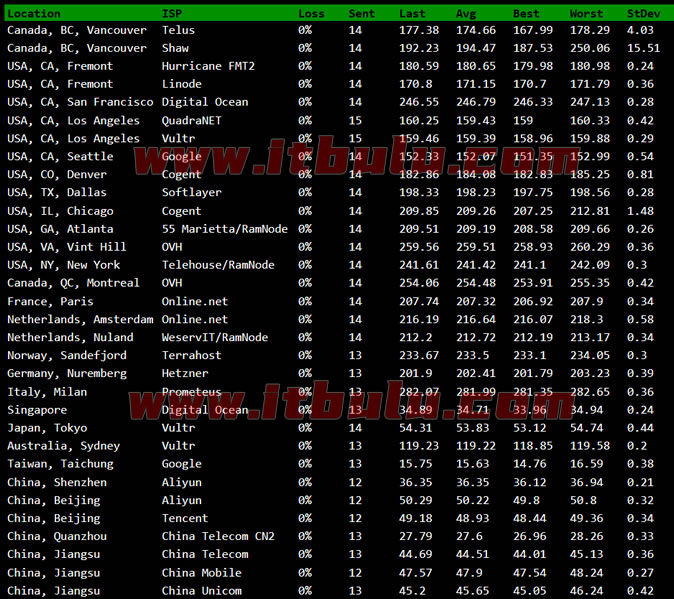674x599 pixels.
Task: Select China, Shenzhen location
Action: point(57,483)
